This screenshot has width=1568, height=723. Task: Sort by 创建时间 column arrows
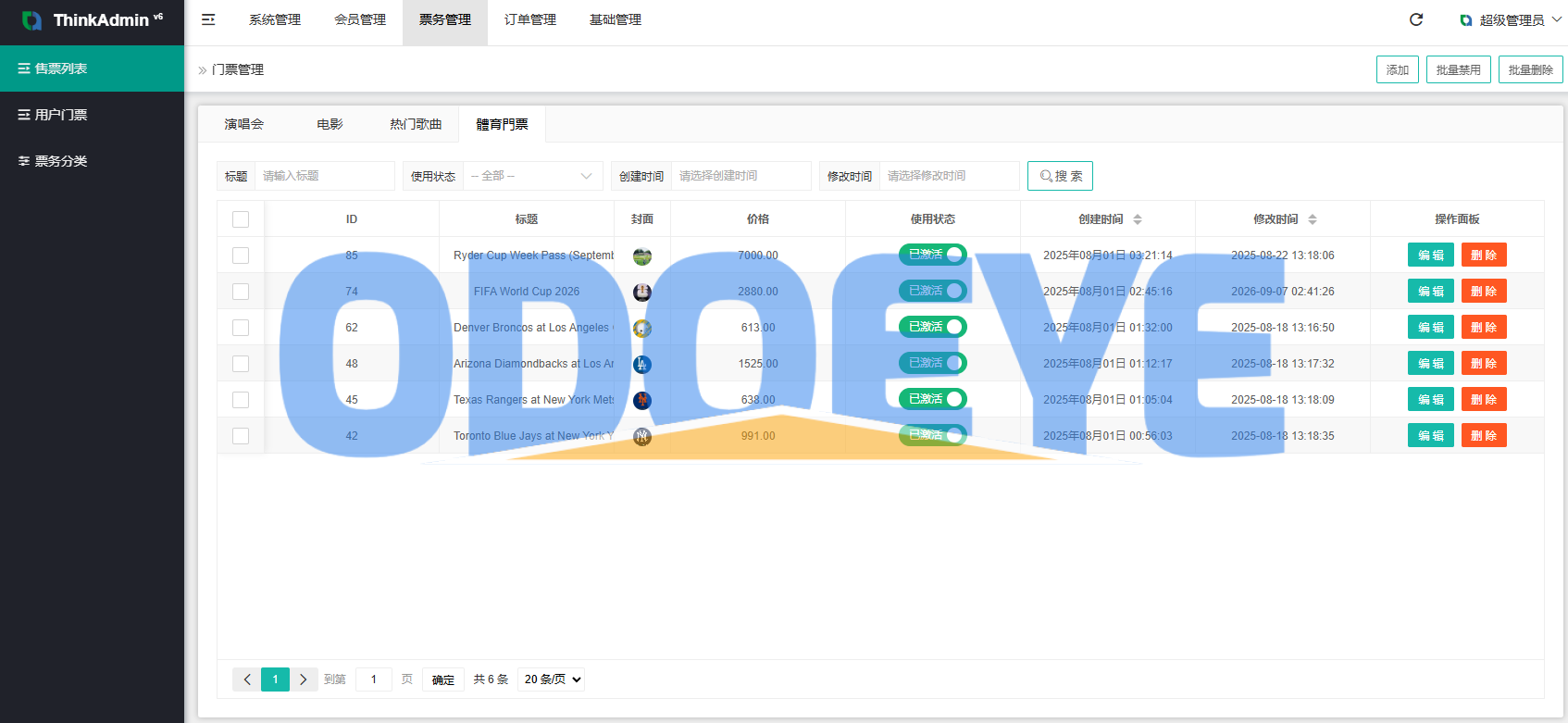(1138, 219)
